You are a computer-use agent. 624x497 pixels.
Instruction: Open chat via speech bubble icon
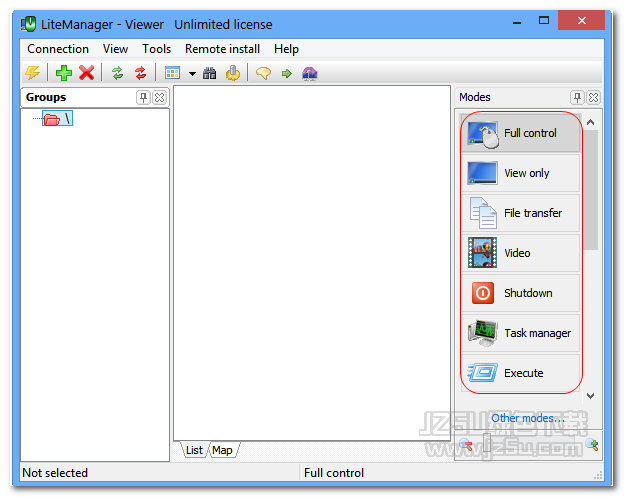pos(263,73)
